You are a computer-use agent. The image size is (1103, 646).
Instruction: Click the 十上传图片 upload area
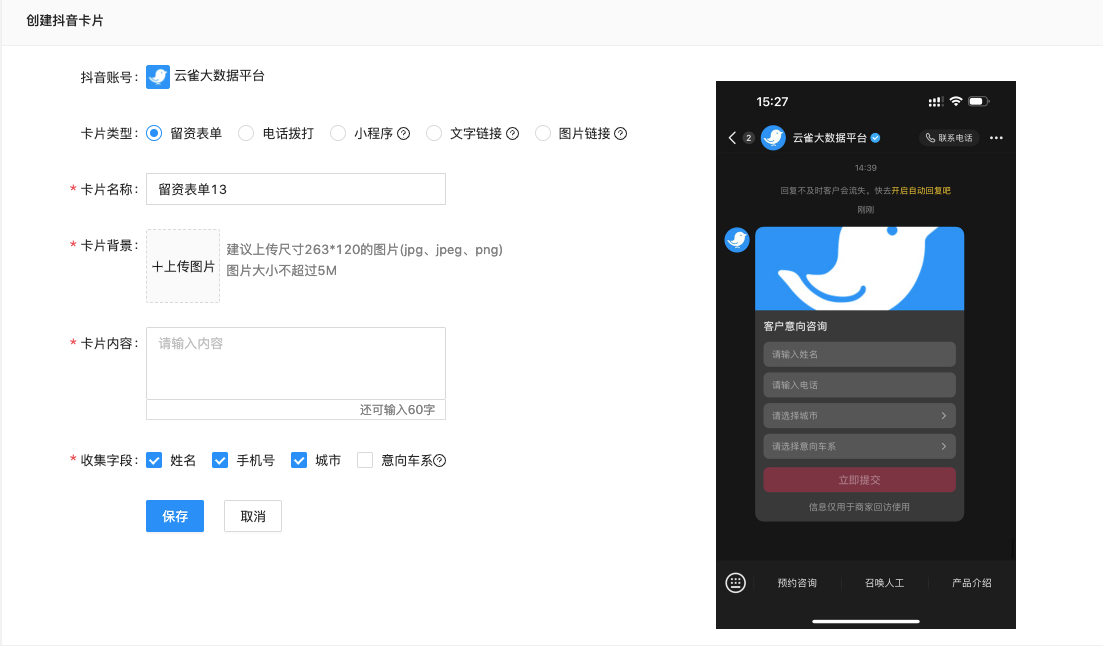(182, 263)
